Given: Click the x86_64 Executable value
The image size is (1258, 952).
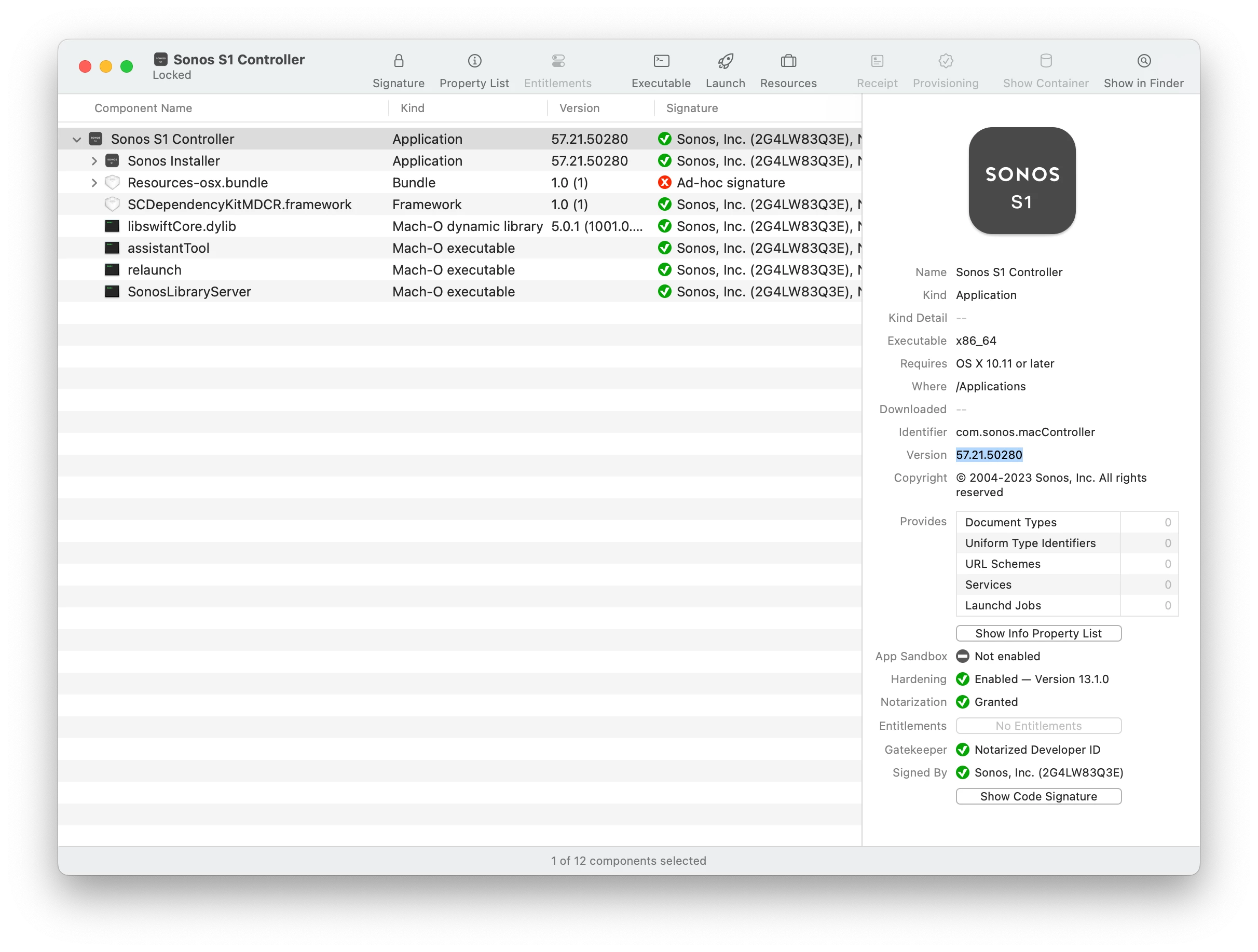Looking at the screenshot, I should (x=976, y=341).
